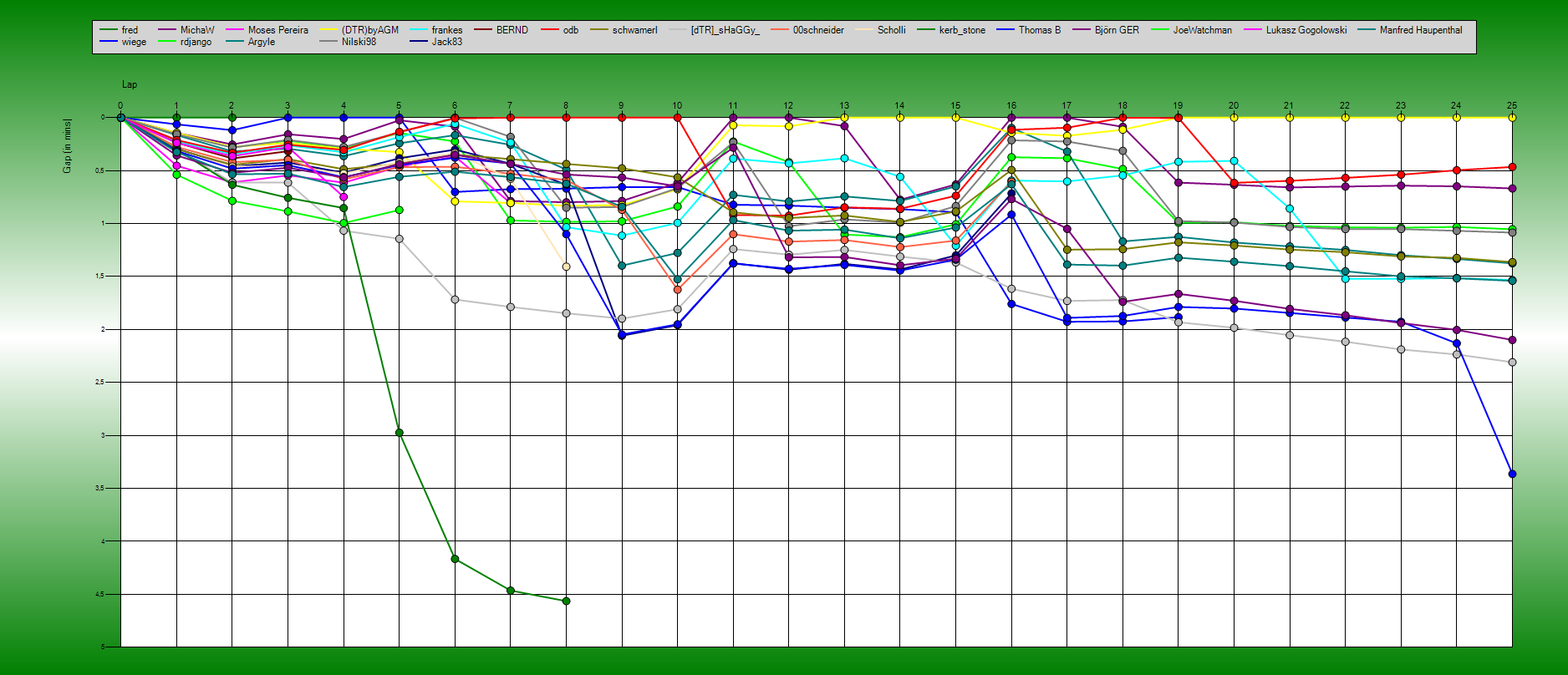Image resolution: width=1568 pixels, height=675 pixels.
Task: Click the blue data point at lap 25
Action: pyautogui.click(x=1512, y=474)
